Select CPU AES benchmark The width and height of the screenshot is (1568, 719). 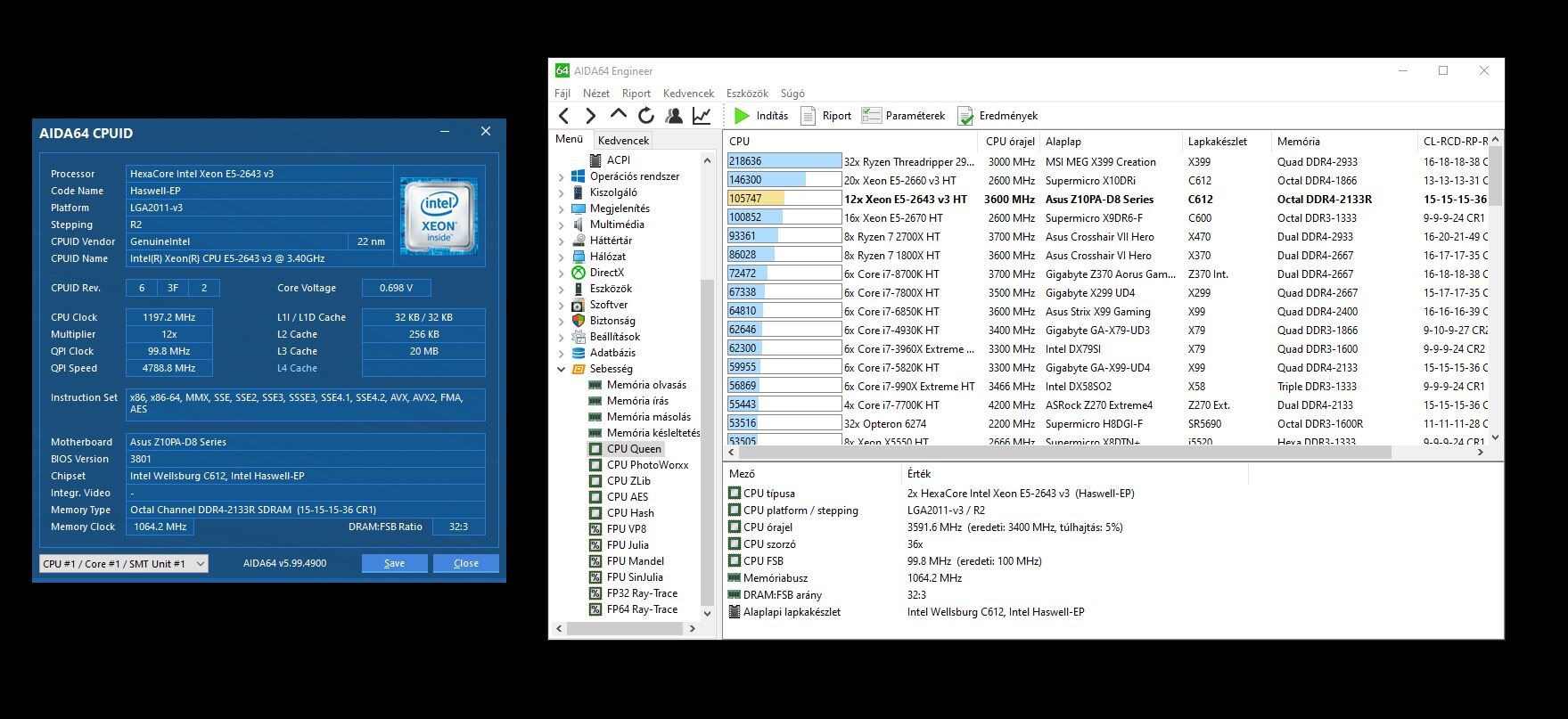tap(628, 497)
